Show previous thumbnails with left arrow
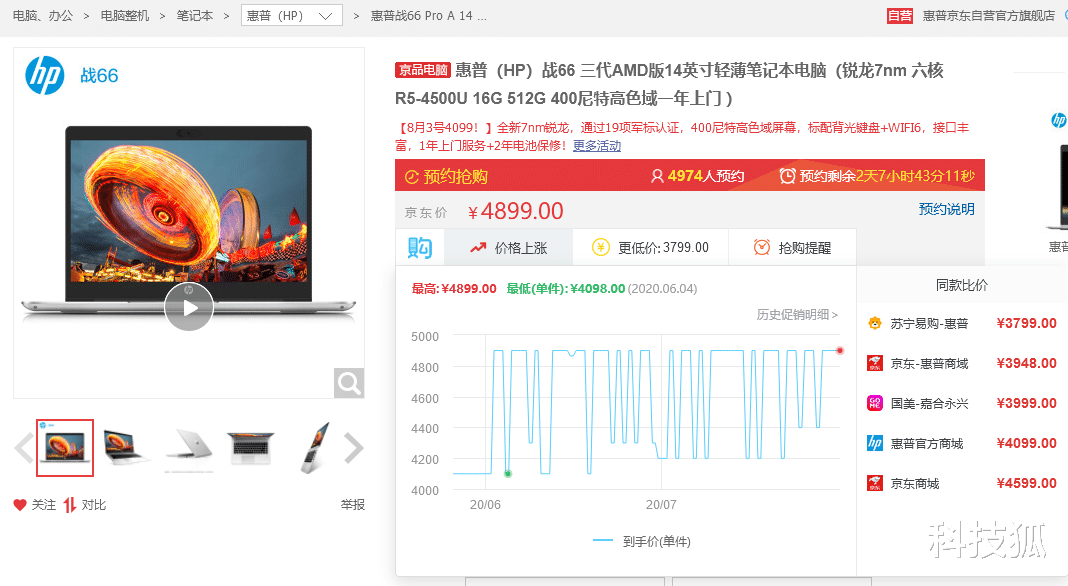This screenshot has width=1068, height=586. 24,448
